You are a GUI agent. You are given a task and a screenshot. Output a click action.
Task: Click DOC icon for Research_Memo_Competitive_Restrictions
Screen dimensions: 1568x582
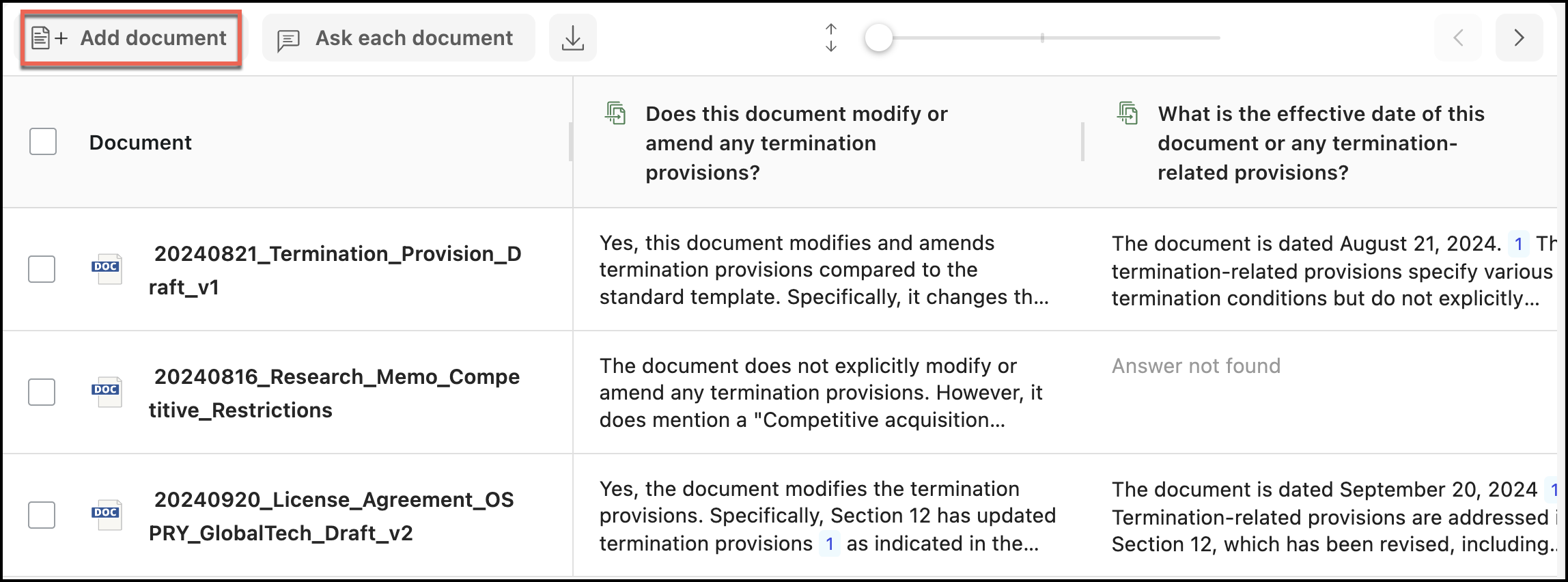coord(107,391)
